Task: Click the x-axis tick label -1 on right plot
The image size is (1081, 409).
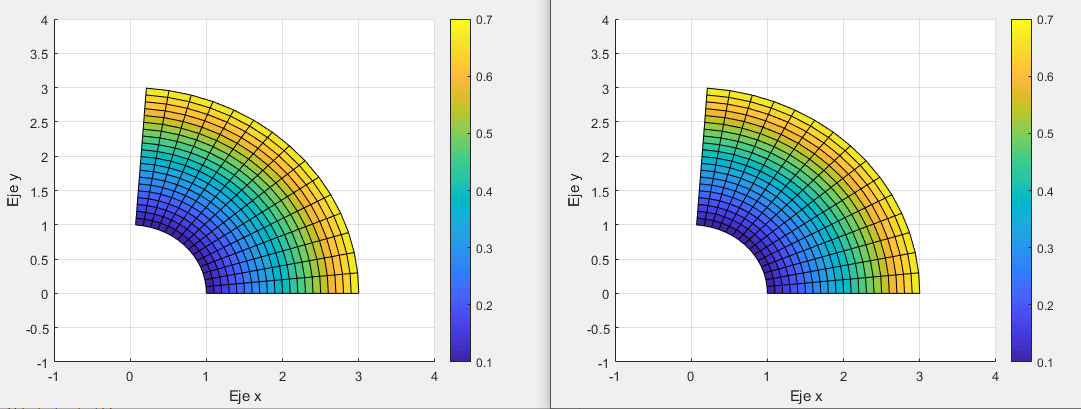Action: pyautogui.click(x=613, y=377)
